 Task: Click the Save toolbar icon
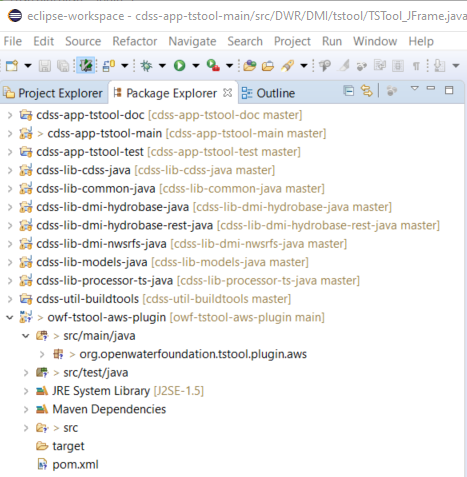click(x=45, y=66)
